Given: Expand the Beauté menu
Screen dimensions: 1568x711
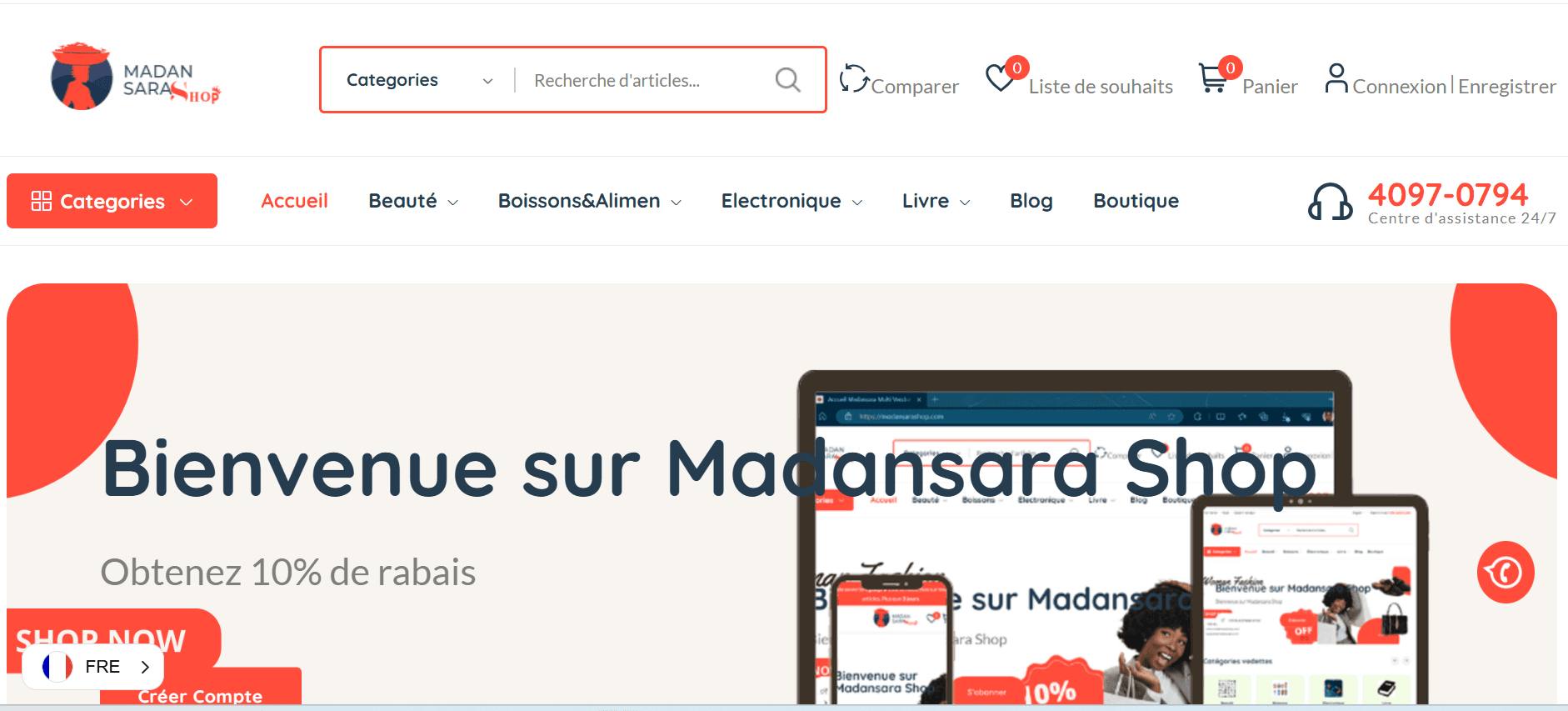Looking at the screenshot, I should [x=413, y=201].
